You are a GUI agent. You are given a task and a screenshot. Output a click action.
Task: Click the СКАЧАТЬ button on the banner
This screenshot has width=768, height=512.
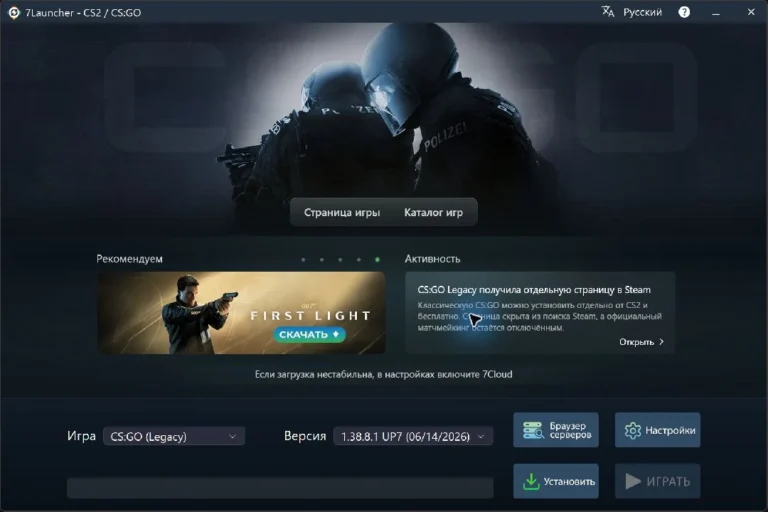coord(309,334)
